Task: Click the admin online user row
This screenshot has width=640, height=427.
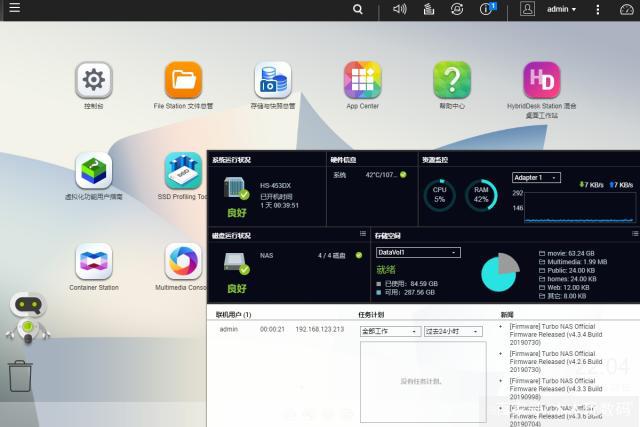Action: (282, 329)
